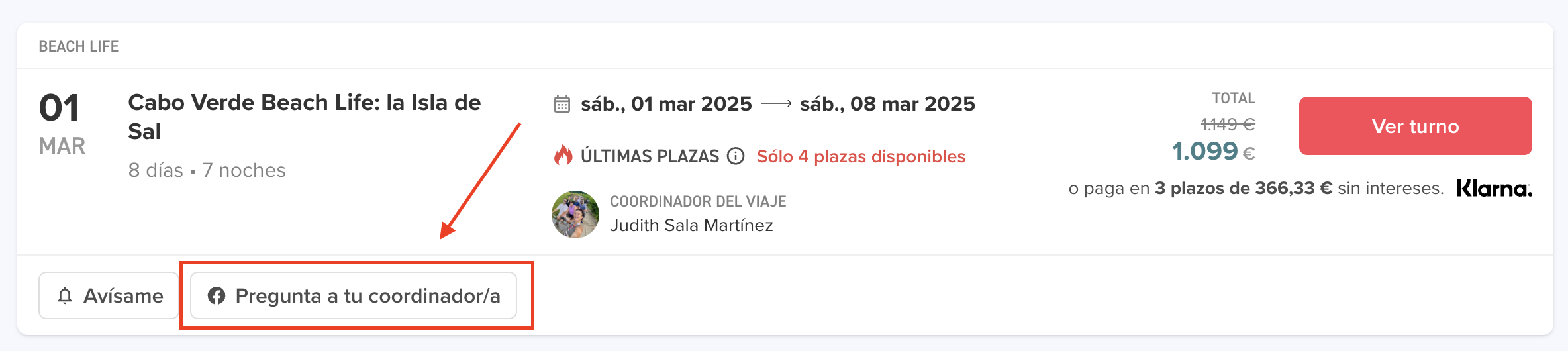
Task: Click the flame icon next to ÚLTIMAS PLAZAS
Action: (x=563, y=156)
